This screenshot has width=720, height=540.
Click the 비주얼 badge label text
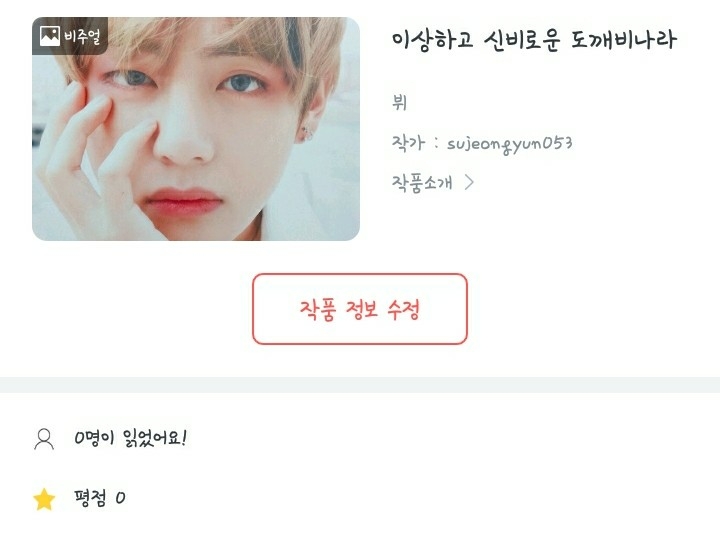point(82,36)
